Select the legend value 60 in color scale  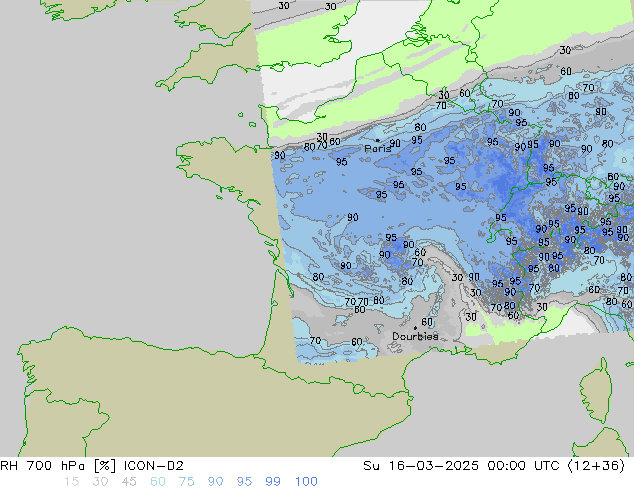coord(158,482)
